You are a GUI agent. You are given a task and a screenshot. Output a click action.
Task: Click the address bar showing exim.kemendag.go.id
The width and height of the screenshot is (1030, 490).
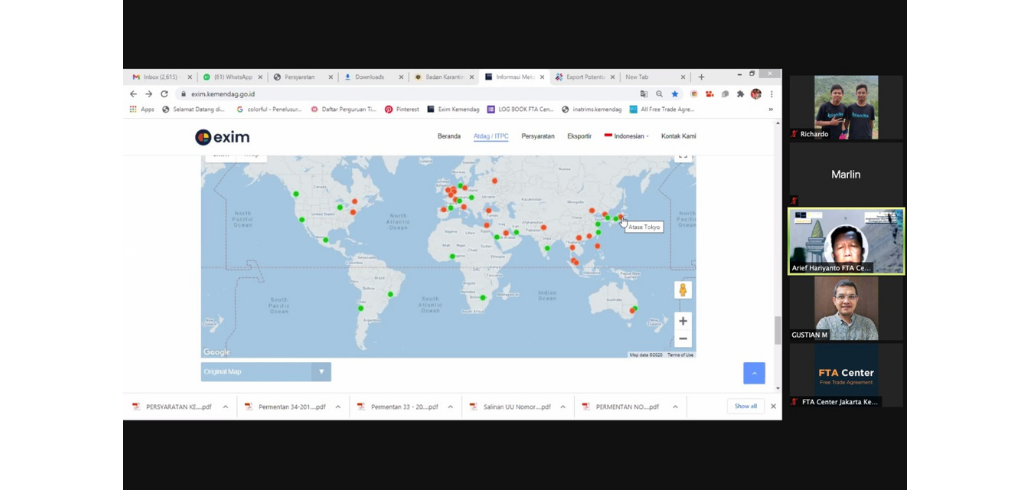pos(400,94)
